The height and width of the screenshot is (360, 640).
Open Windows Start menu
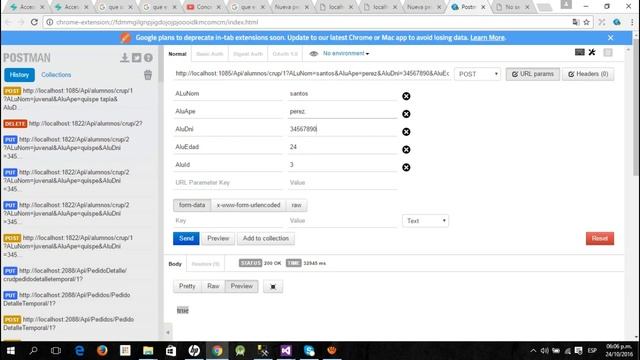pos(11,351)
